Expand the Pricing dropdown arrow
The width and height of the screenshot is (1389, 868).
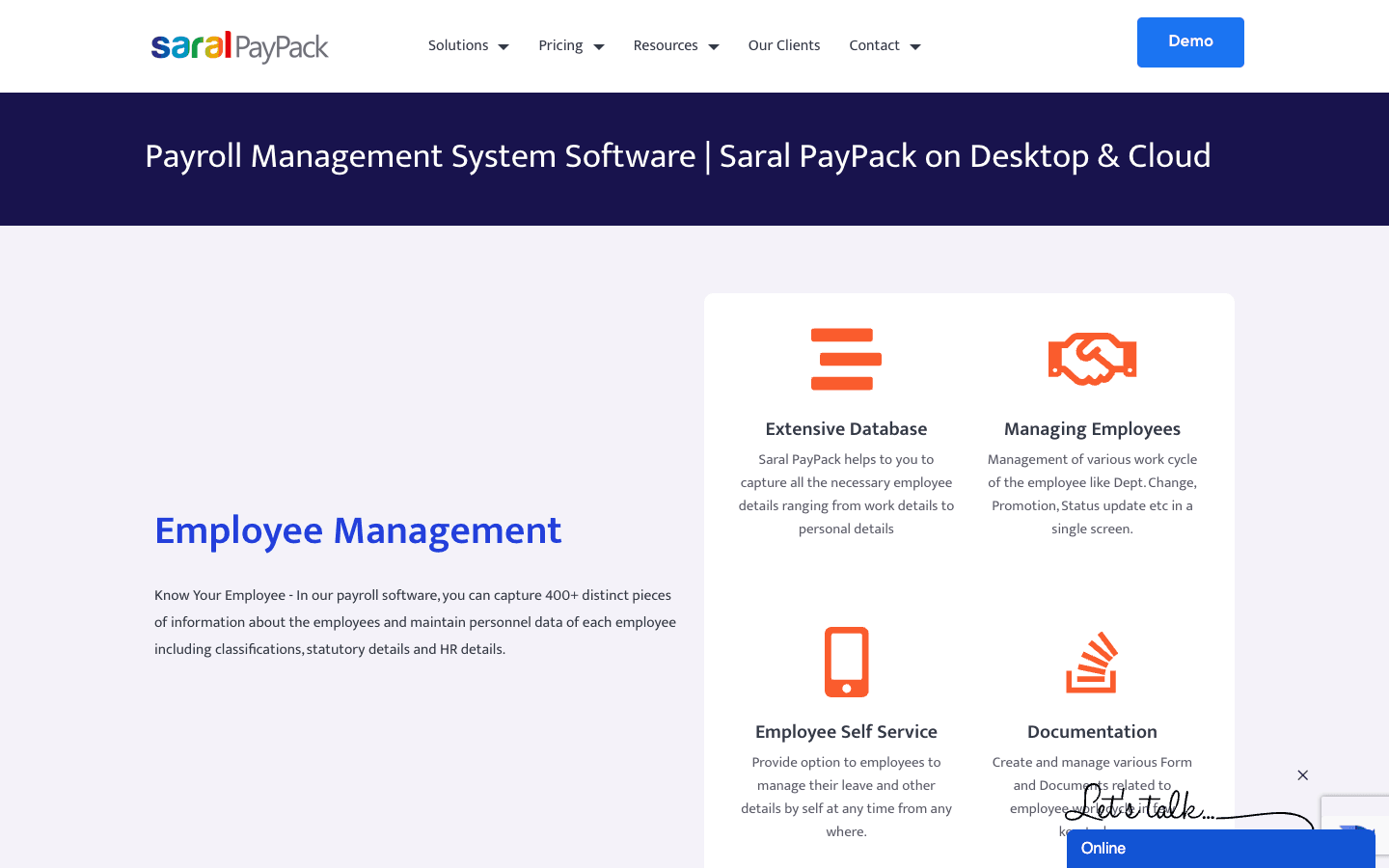click(x=599, y=46)
